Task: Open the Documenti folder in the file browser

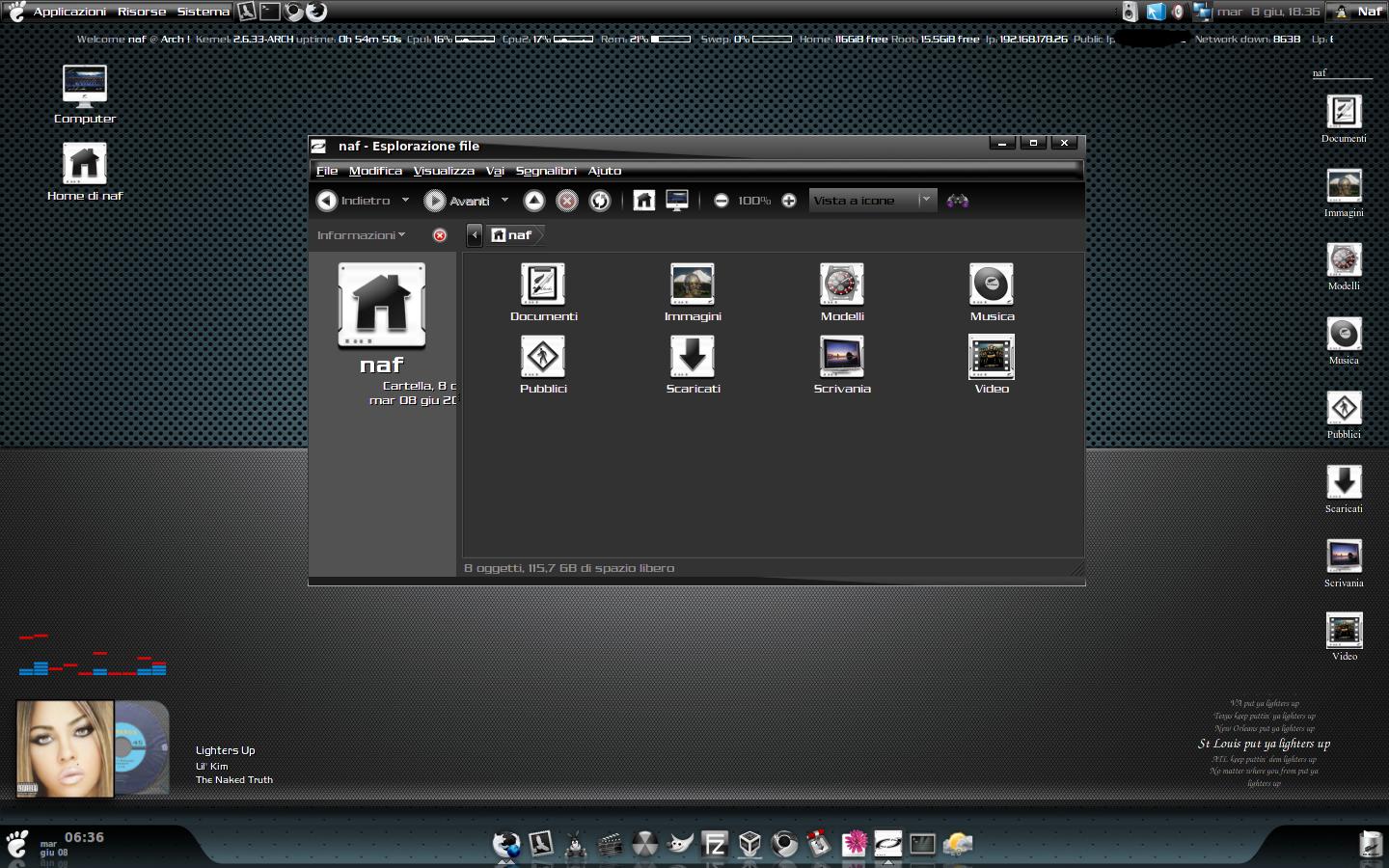Action: click(x=543, y=292)
